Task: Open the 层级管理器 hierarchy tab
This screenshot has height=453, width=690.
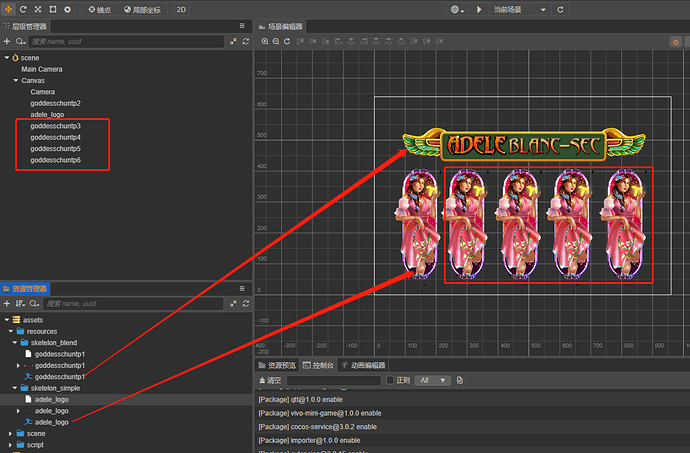Action: [x=26, y=26]
